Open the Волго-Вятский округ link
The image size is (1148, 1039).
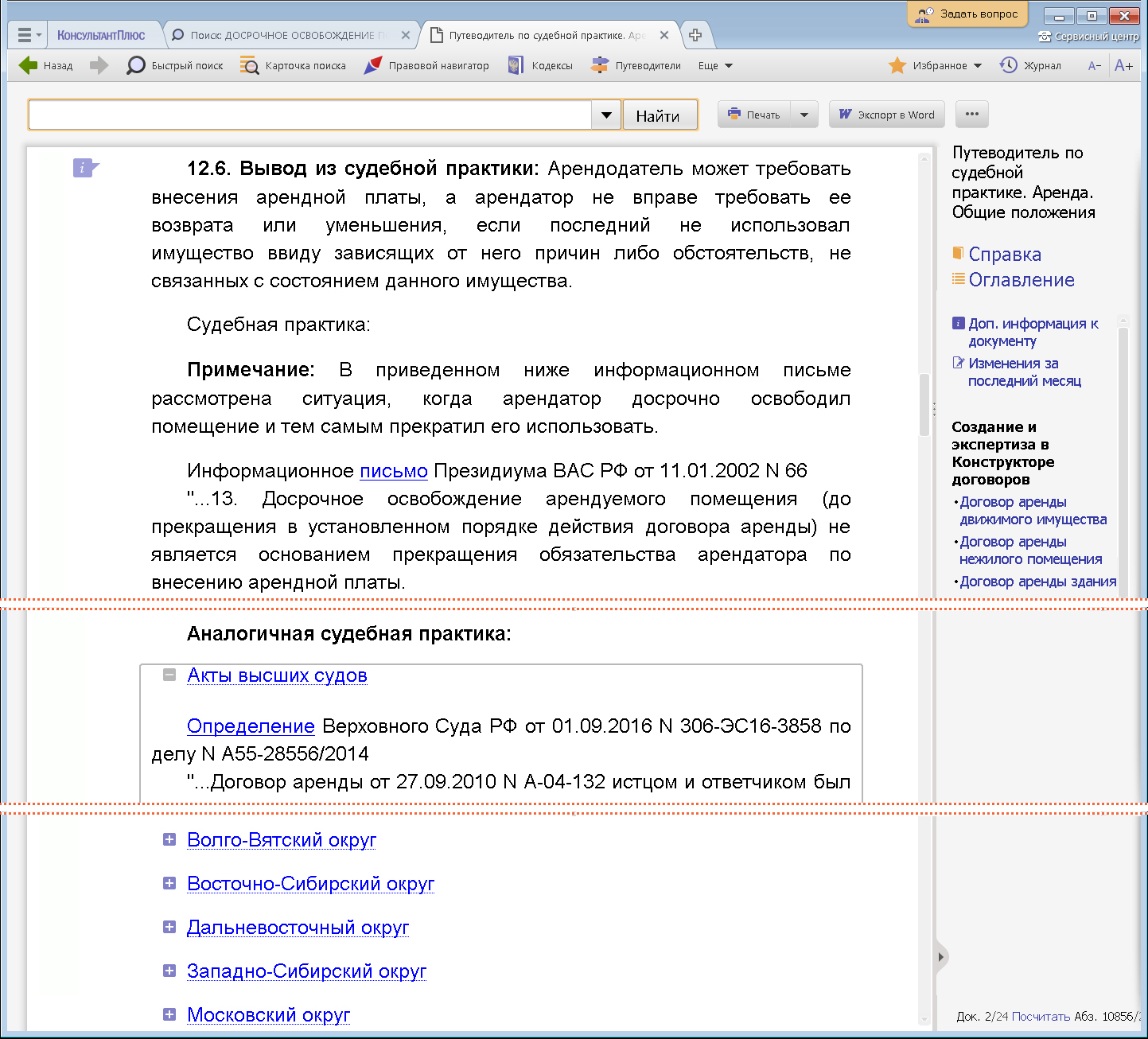pyautogui.click(x=282, y=840)
